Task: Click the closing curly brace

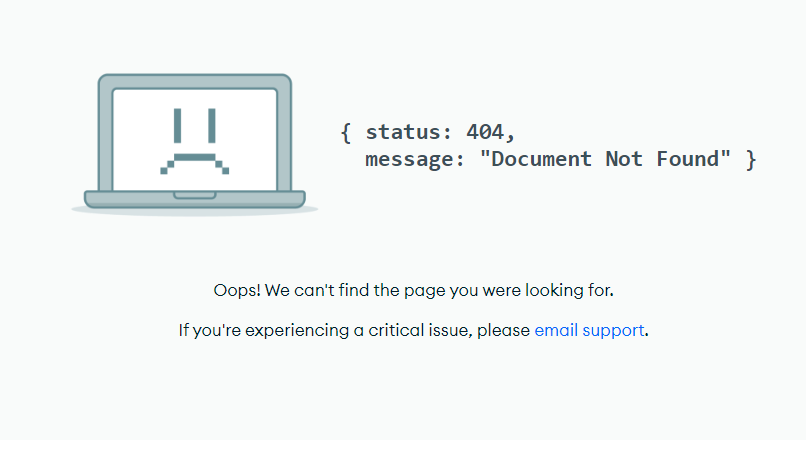Action: pyautogui.click(x=751, y=159)
